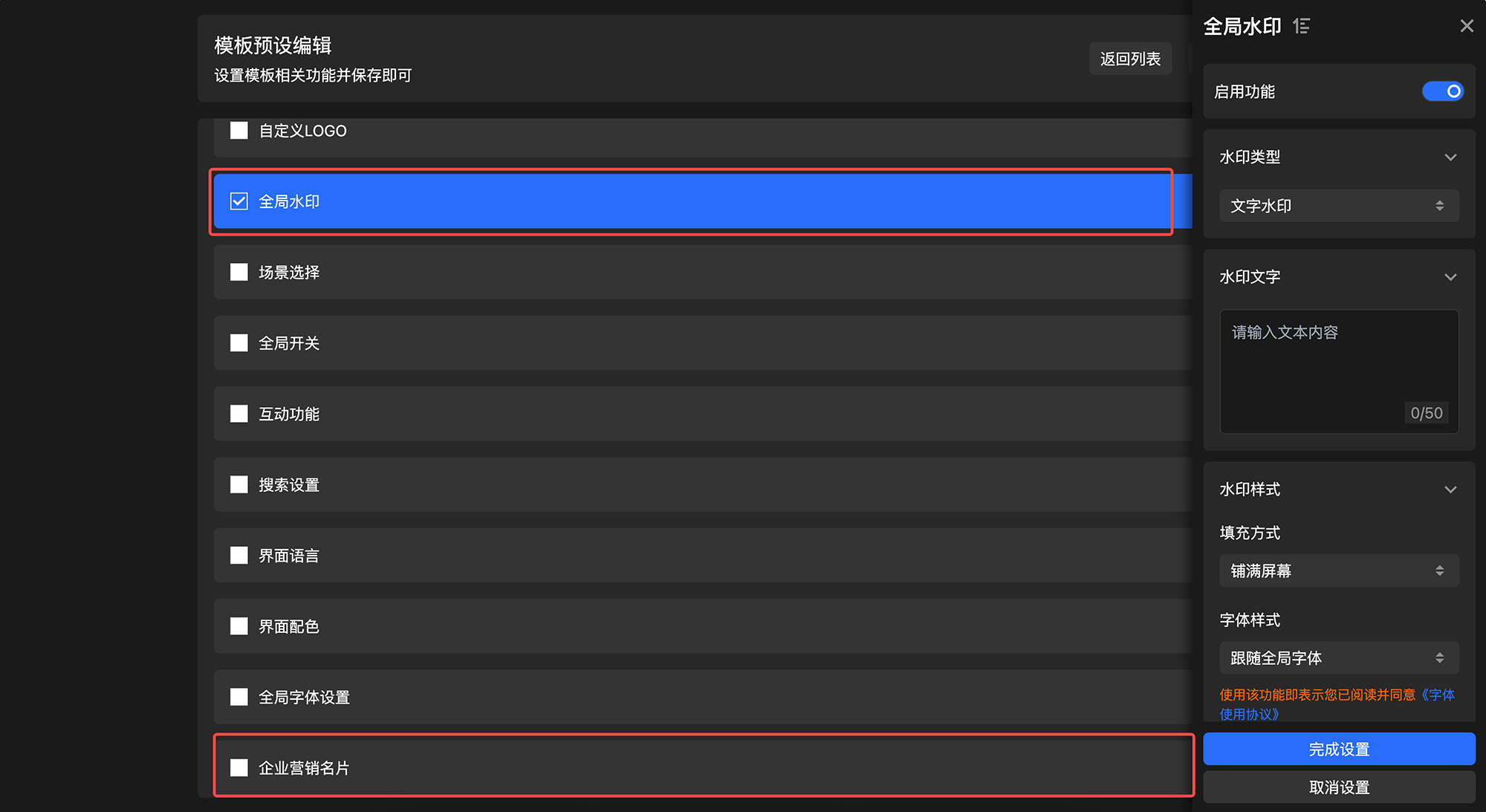Click the 返回列表 button
The image size is (1486, 812).
click(x=1129, y=59)
